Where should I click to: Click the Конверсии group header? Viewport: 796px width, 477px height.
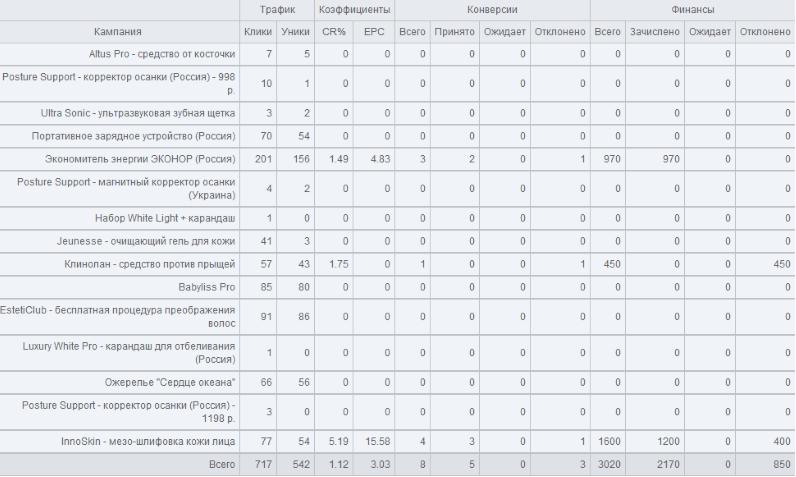(x=492, y=10)
